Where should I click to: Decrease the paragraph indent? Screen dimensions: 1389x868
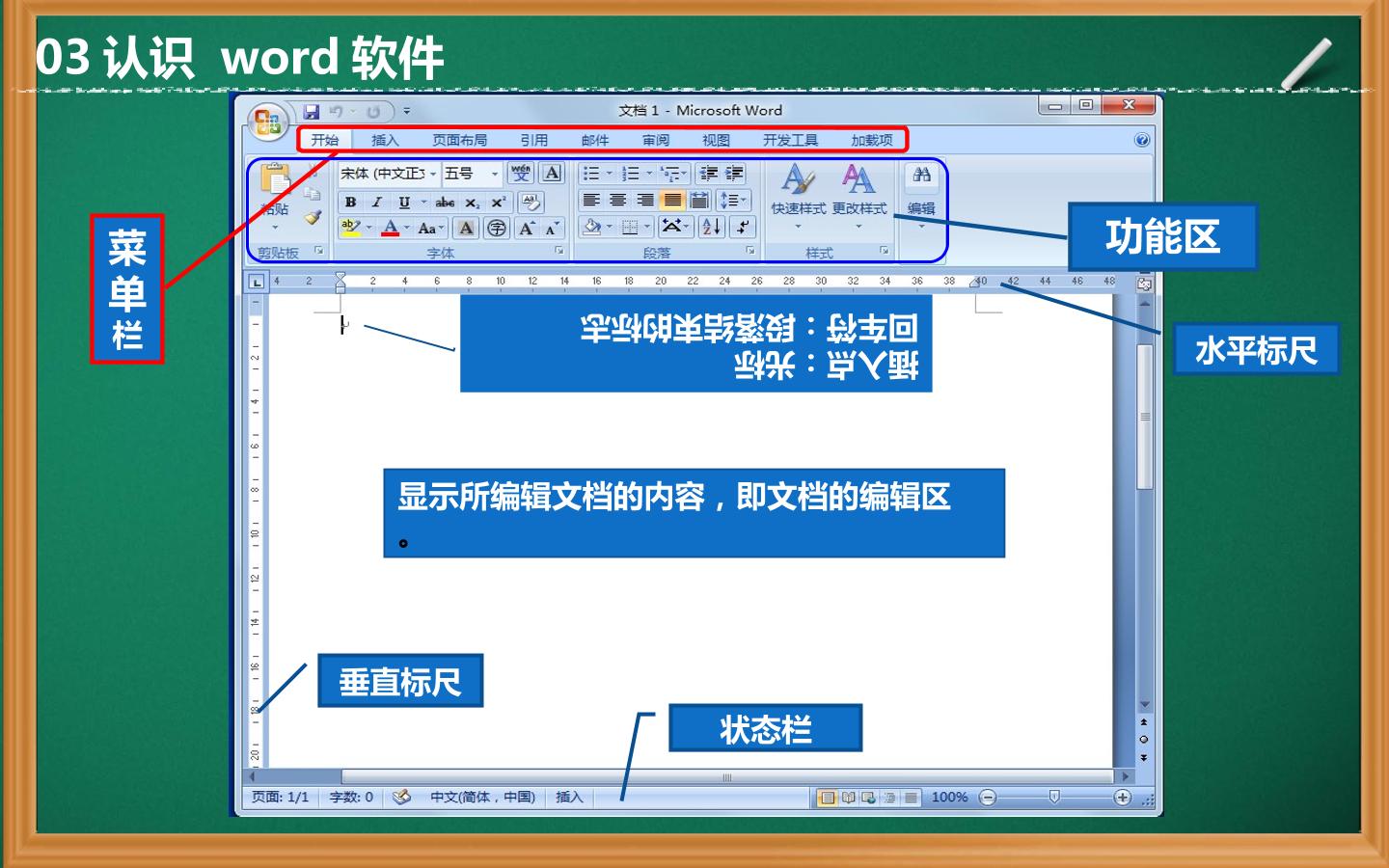[709, 174]
